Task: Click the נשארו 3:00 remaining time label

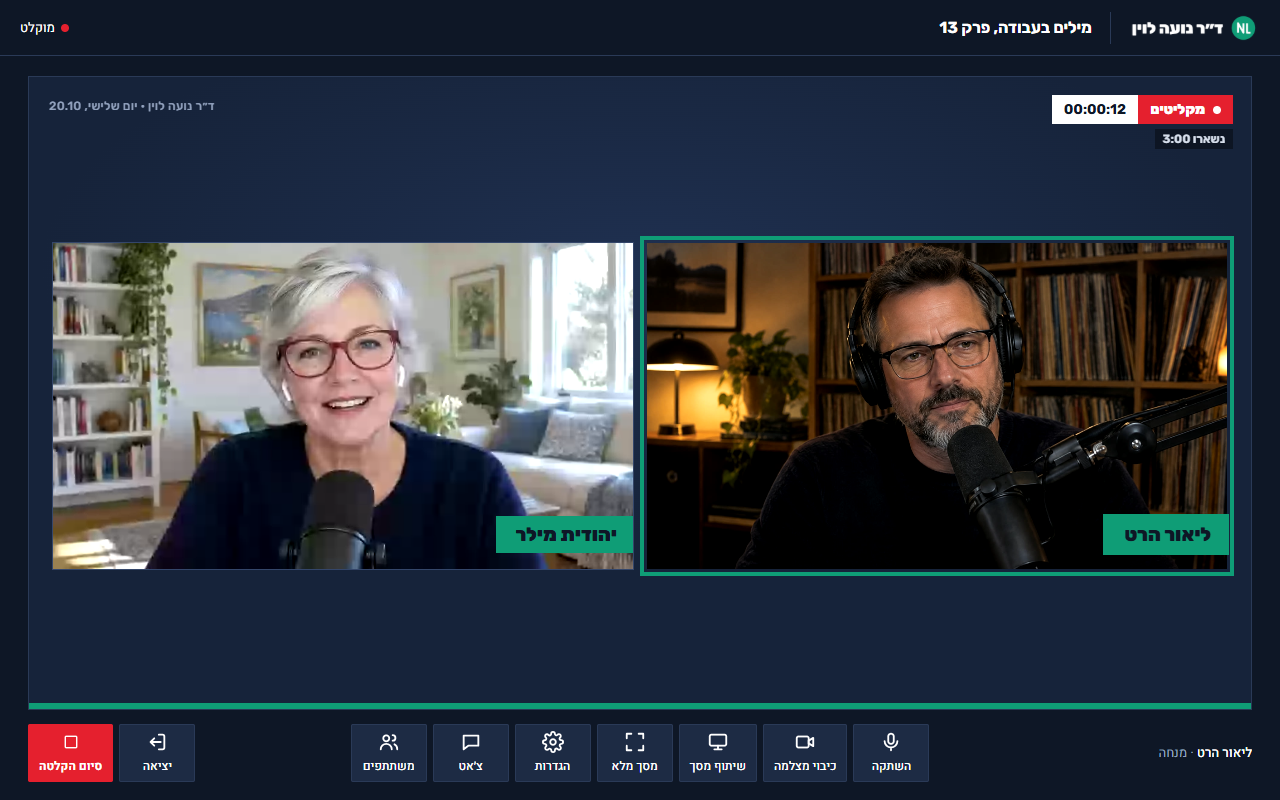Action: tap(1194, 139)
